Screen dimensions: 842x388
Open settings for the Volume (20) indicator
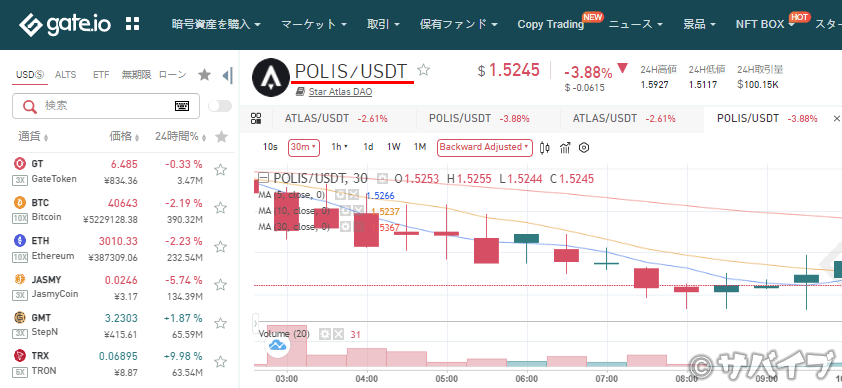click(x=324, y=334)
